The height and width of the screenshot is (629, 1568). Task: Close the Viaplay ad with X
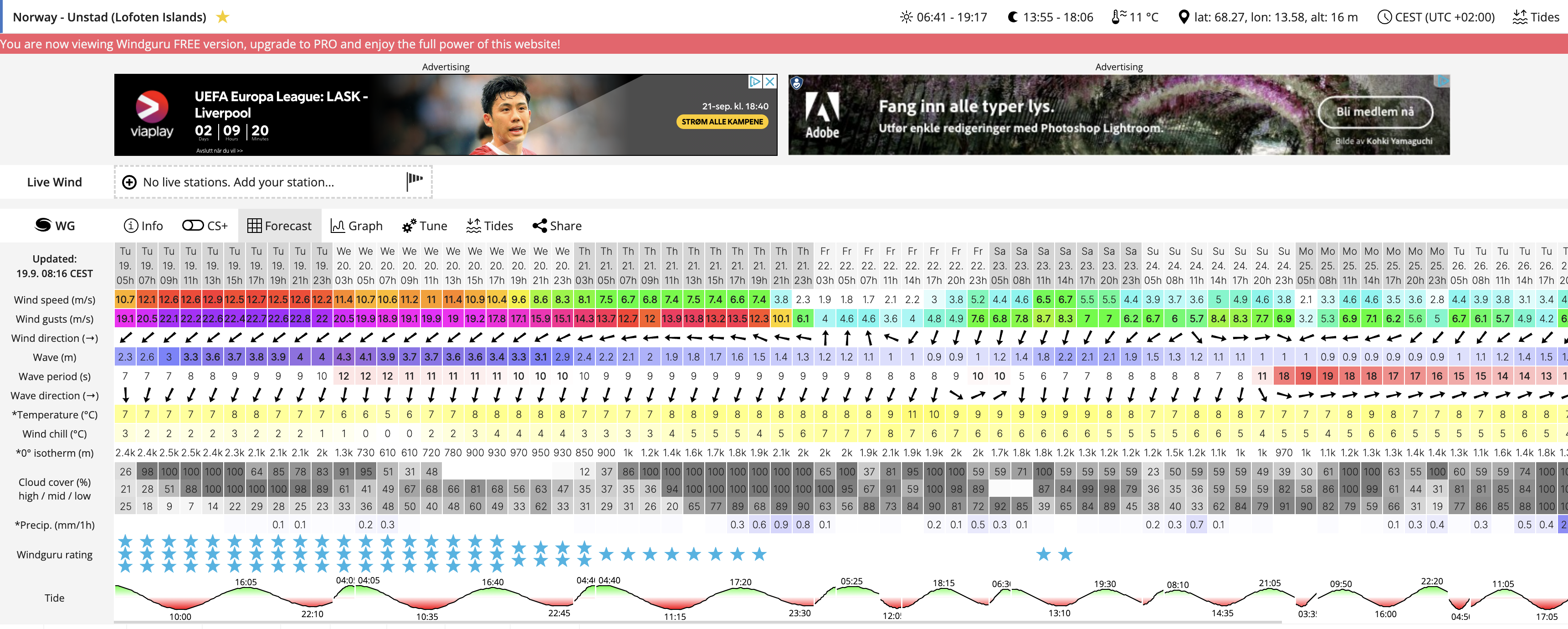coord(770,82)
